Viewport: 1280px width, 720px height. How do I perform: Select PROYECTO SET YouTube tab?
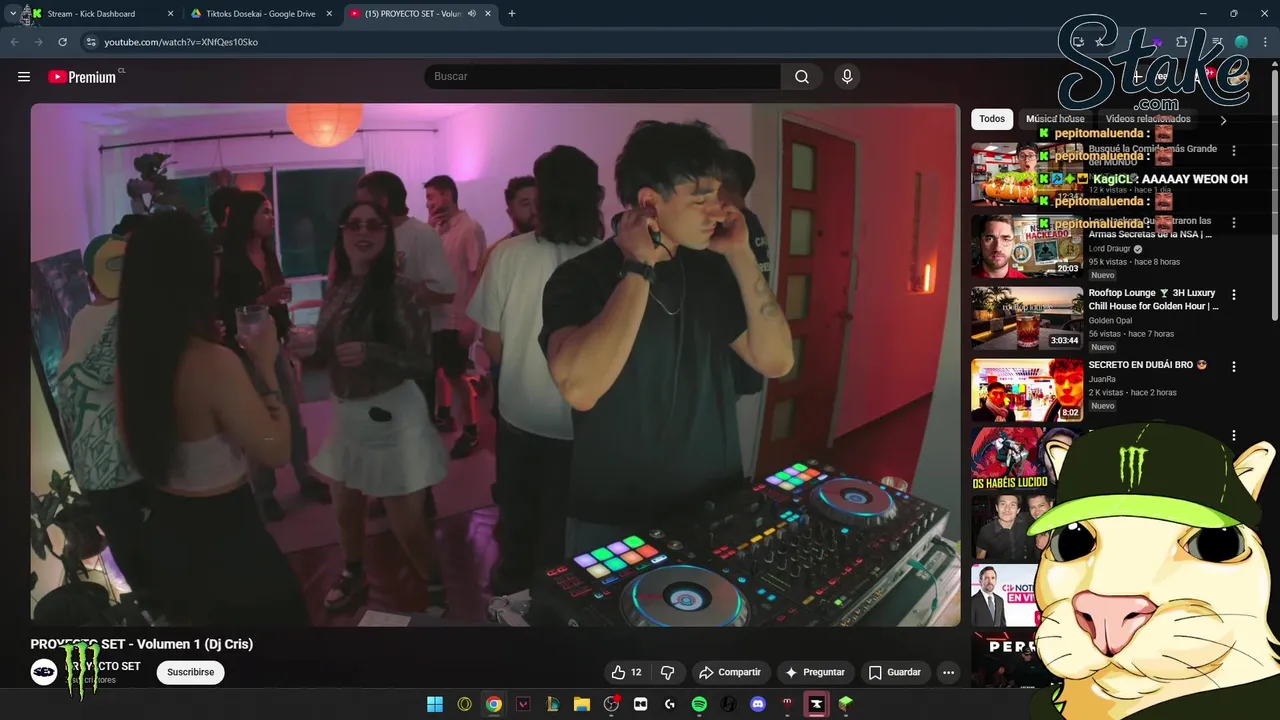pyautogui.click(x=421, y=14)
